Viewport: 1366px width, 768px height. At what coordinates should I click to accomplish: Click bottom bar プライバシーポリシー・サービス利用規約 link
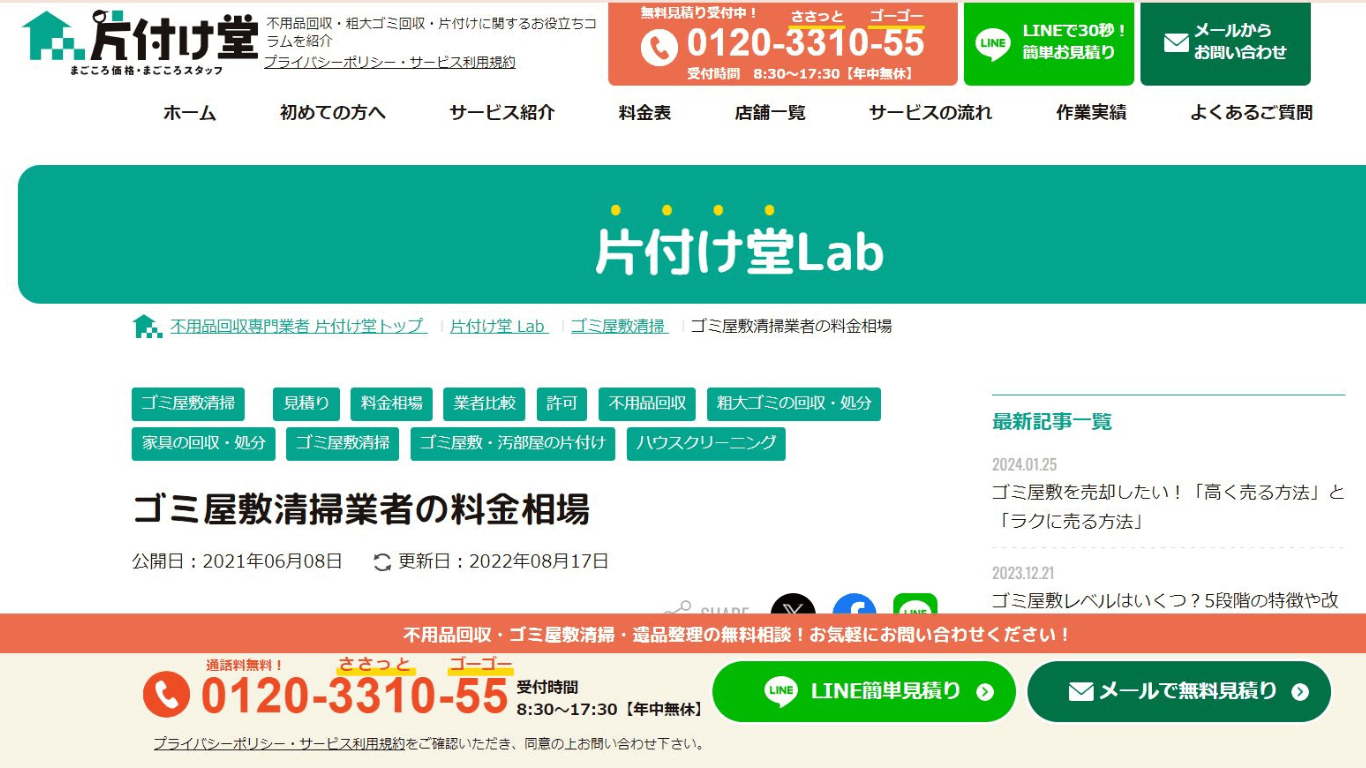click(279, 744)
